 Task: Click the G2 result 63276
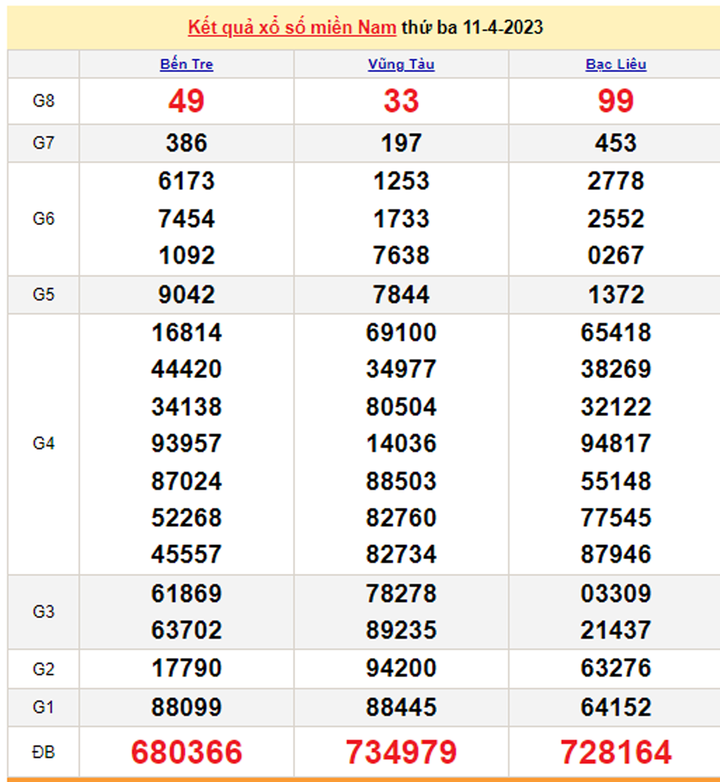pos(615,667)
